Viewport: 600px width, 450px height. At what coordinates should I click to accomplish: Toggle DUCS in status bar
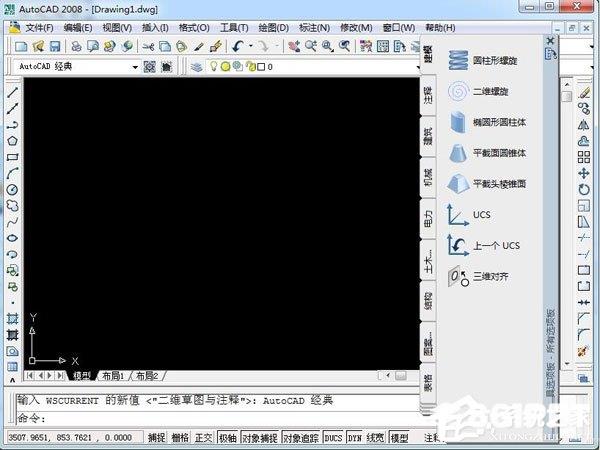pos(333,437)
